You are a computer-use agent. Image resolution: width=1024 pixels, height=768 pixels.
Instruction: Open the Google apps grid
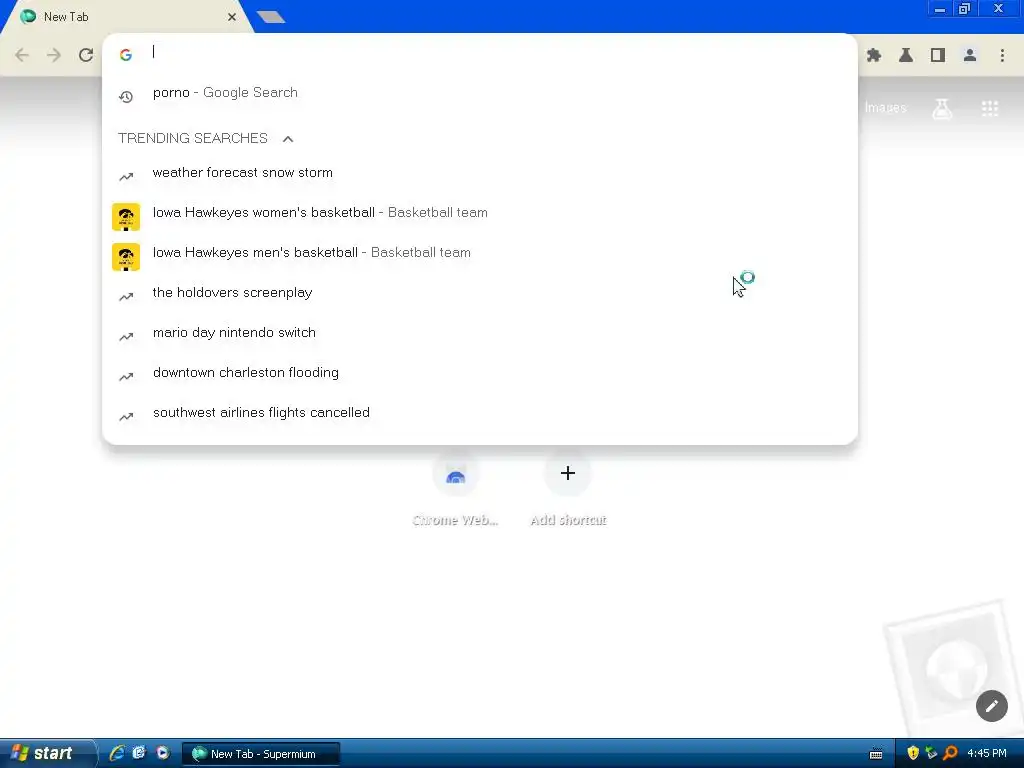990,108
